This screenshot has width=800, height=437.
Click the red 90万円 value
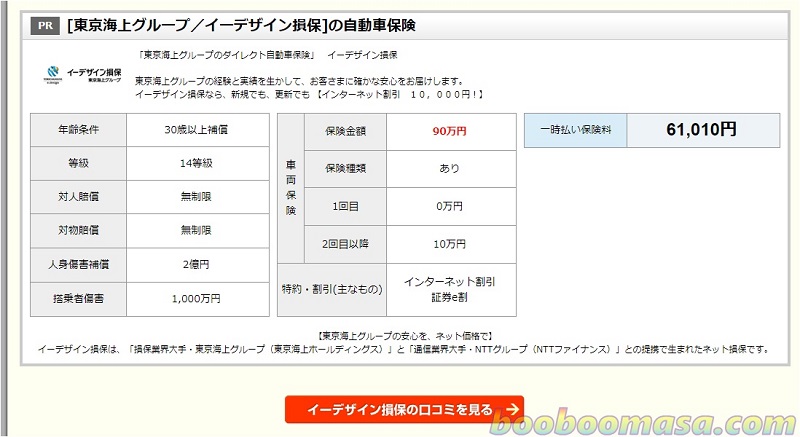tap(449, 131)
